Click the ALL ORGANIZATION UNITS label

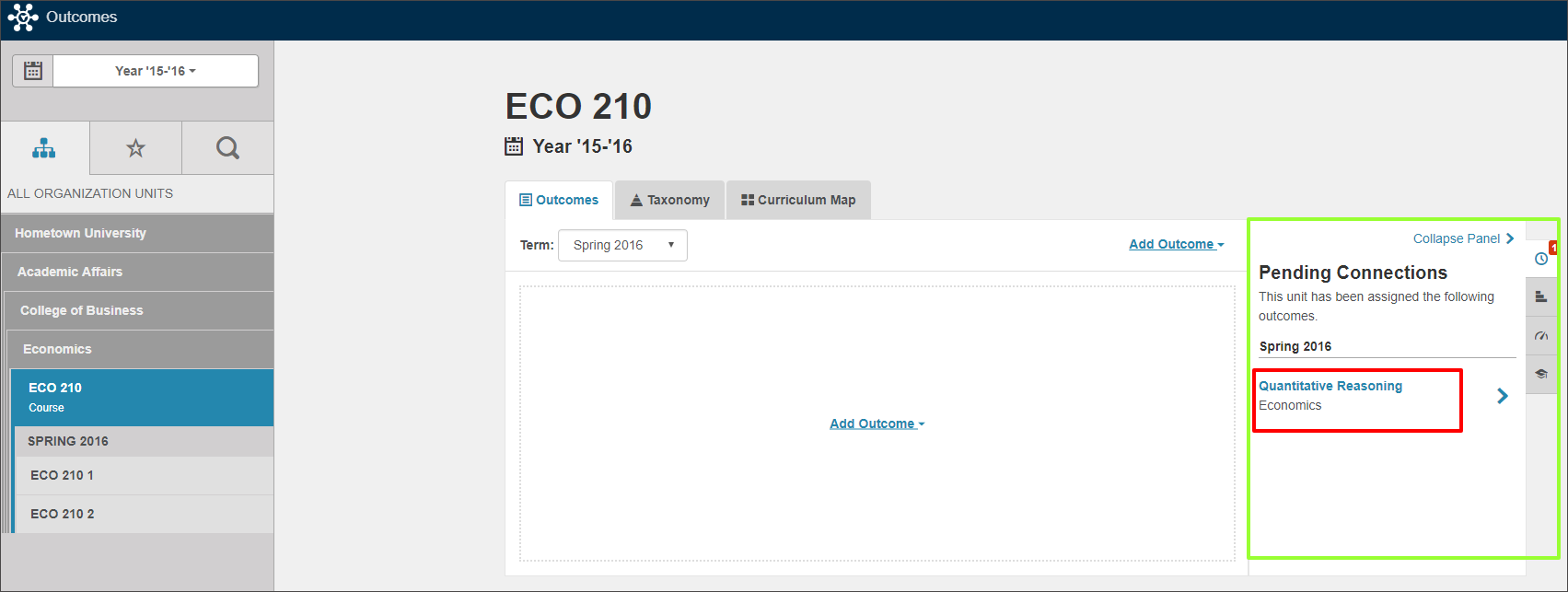click(x=90, y=193)
